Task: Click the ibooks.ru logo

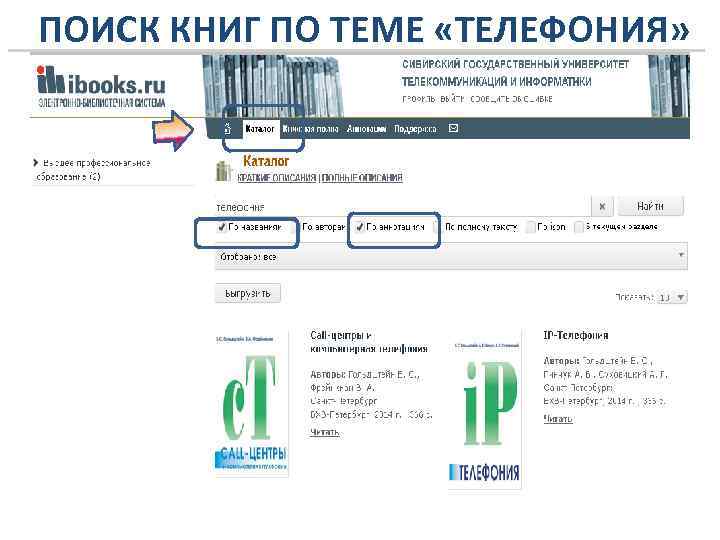Action: click(x=101, y=86)
